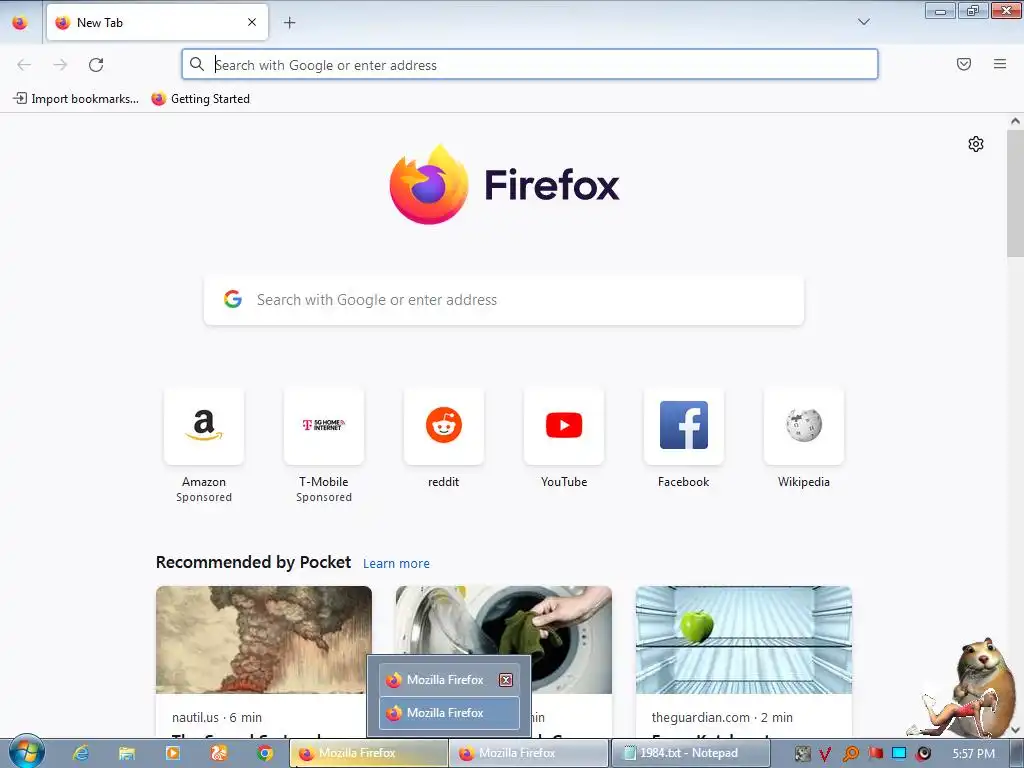
Task: Open Windows Explorer folder on taskbar
Action: 127,753
